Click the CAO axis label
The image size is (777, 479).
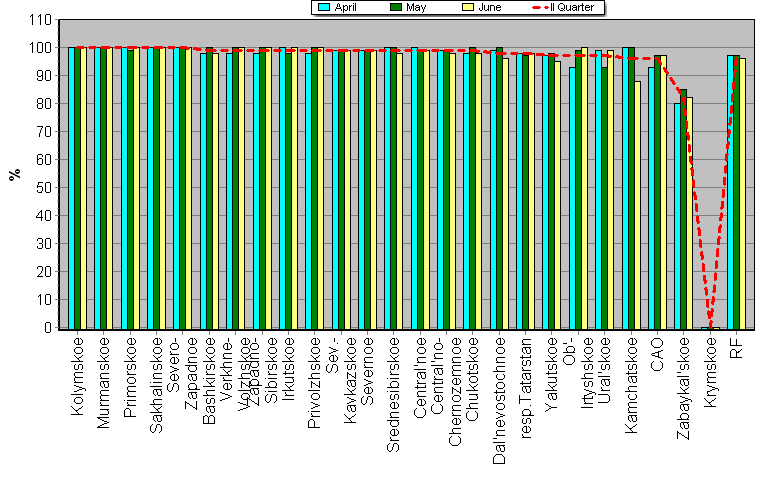[x=657, y=354]
